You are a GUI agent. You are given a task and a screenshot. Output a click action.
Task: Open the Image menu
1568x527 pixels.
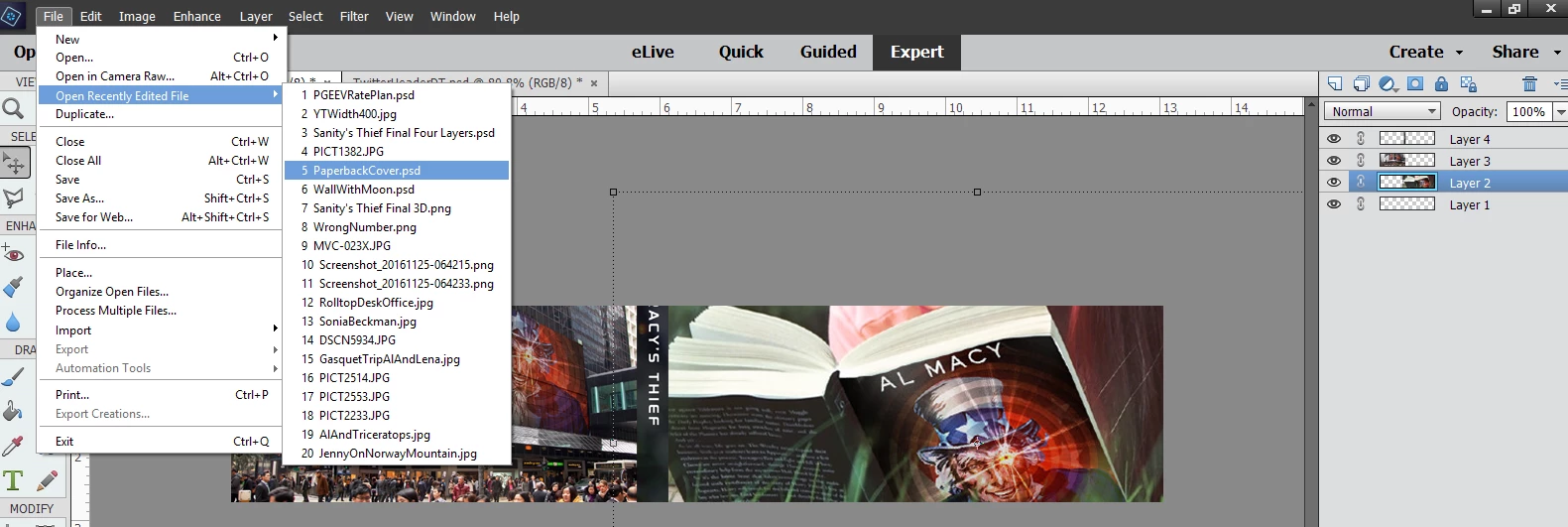[x=137, y=17]
